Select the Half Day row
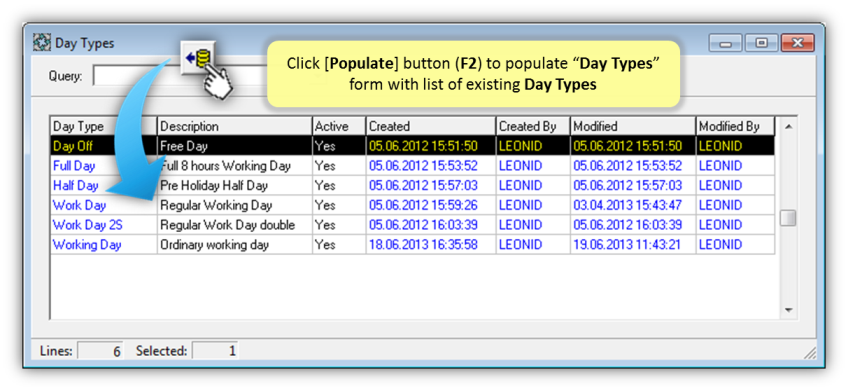 pos(413,185)
